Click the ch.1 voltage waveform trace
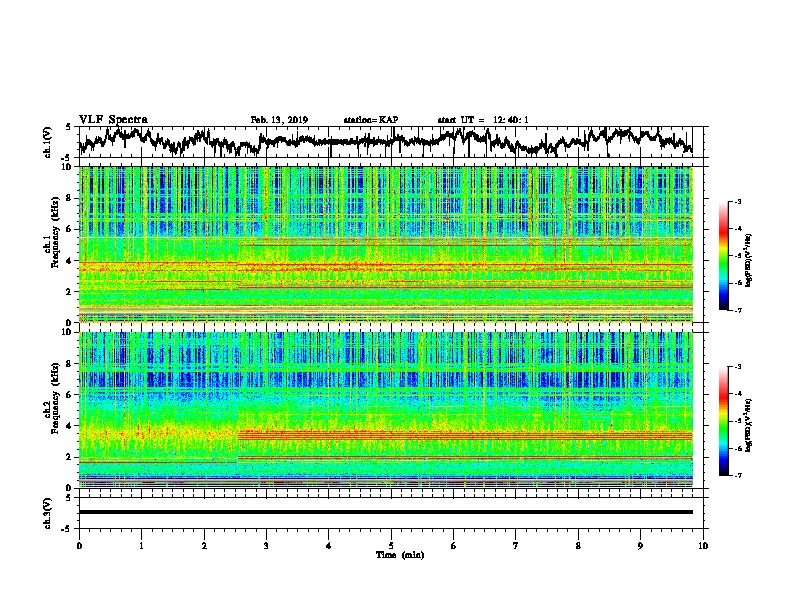 (x=385, y=141)
